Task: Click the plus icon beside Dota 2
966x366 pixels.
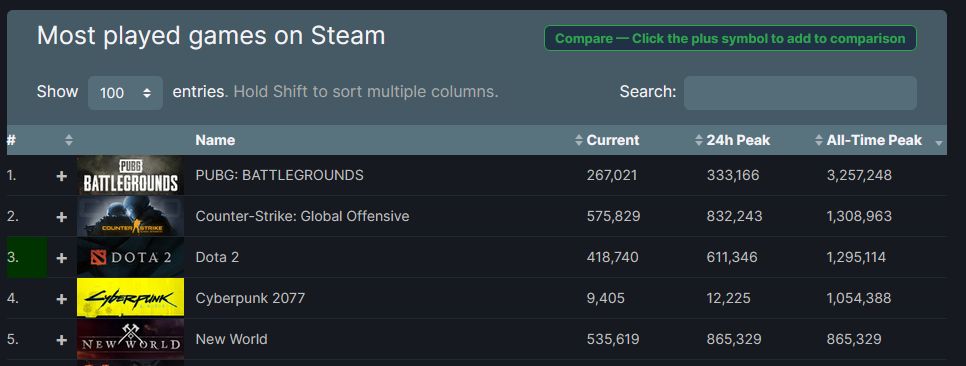Action: click(62, 258)
